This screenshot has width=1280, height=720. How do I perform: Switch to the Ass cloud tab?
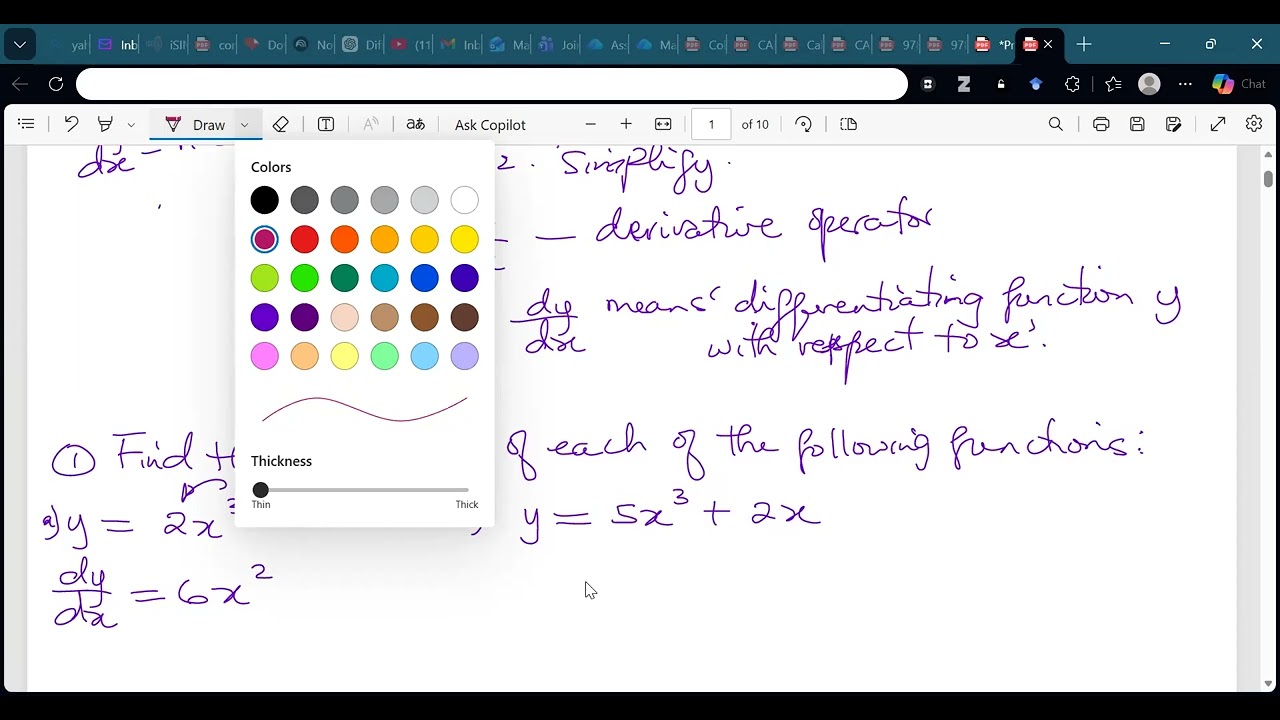click(607, 44)
